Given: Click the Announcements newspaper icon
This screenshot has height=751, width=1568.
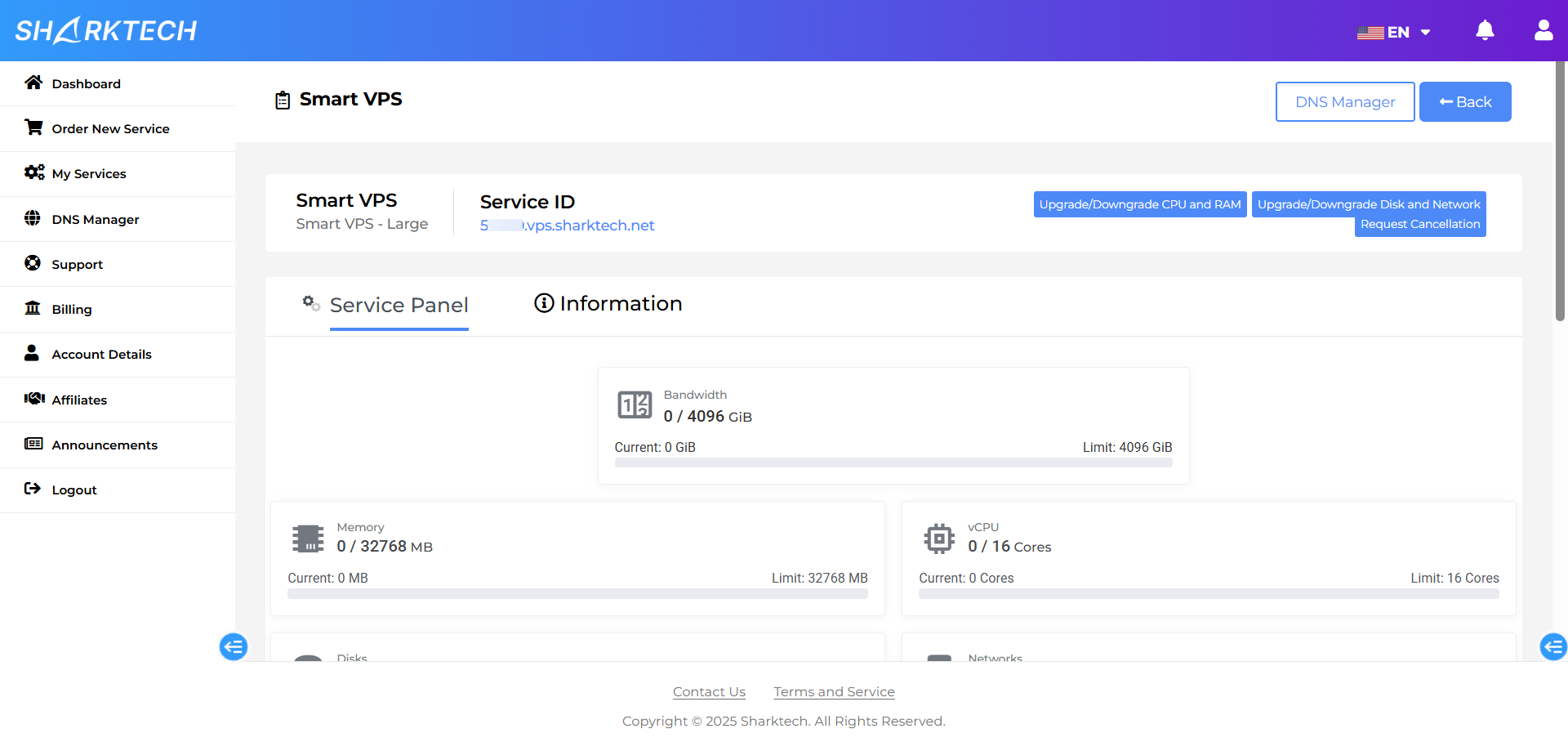Looking at the screenshot, I should (33, 444).
